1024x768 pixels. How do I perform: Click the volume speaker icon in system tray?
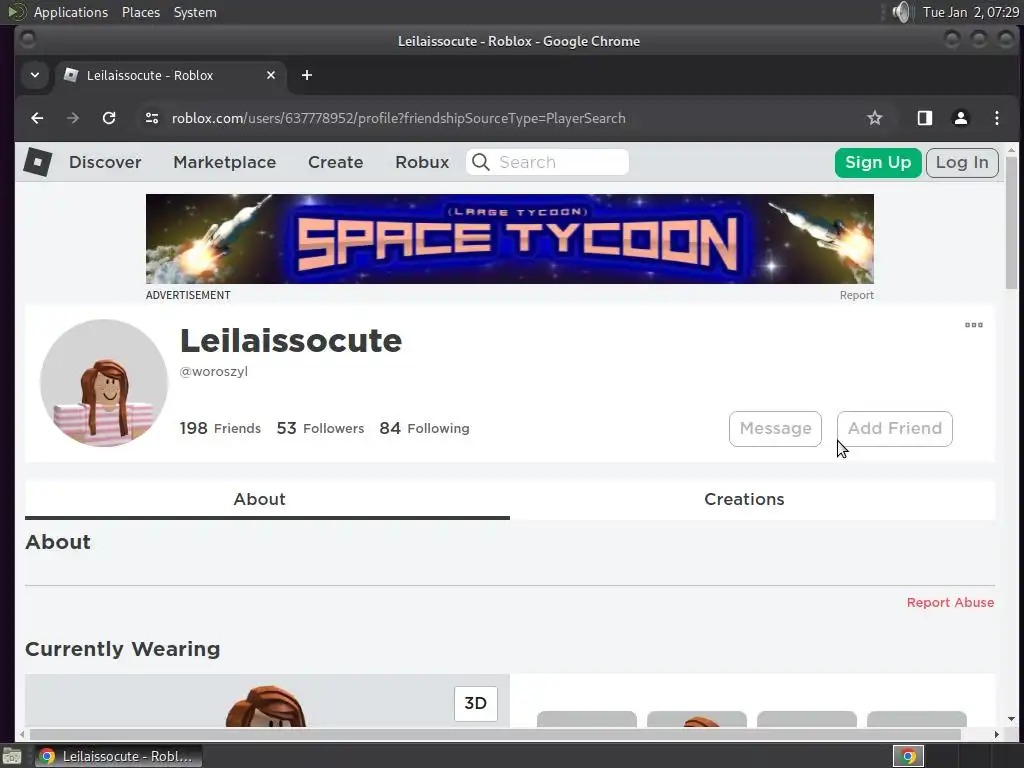click(901, 12)
